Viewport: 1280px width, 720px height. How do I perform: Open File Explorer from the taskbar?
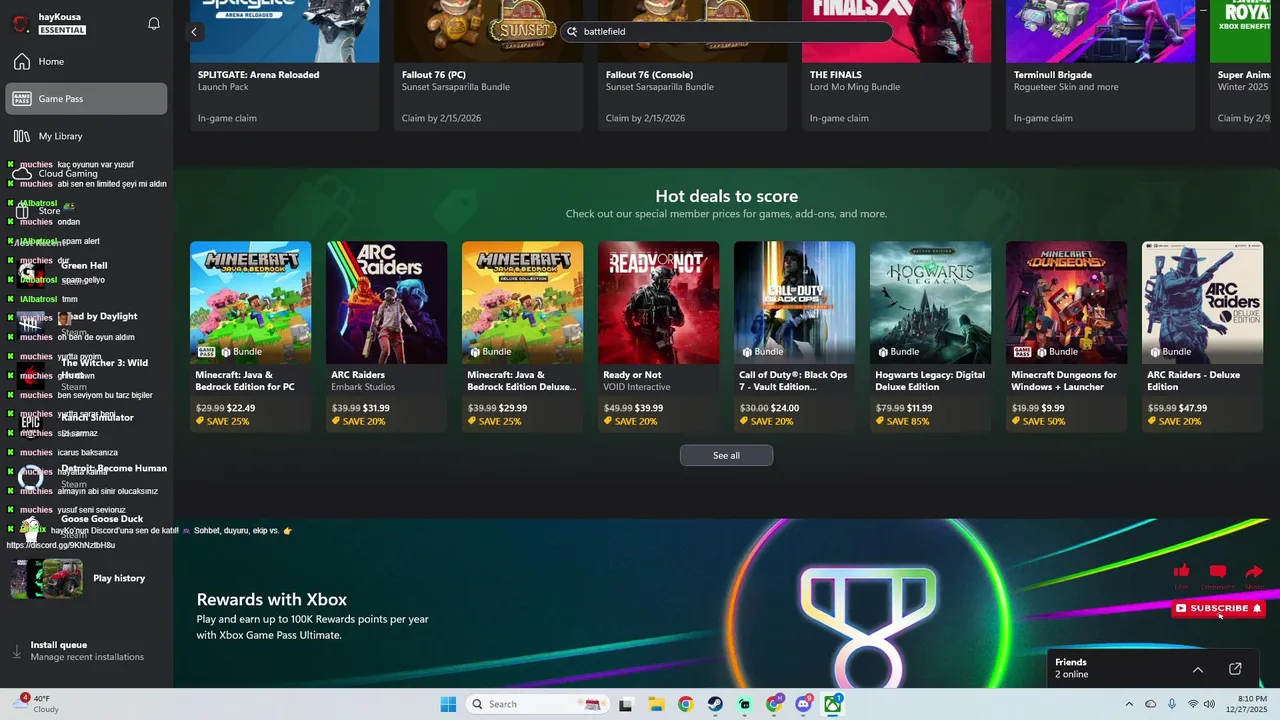tap(656, 704)
